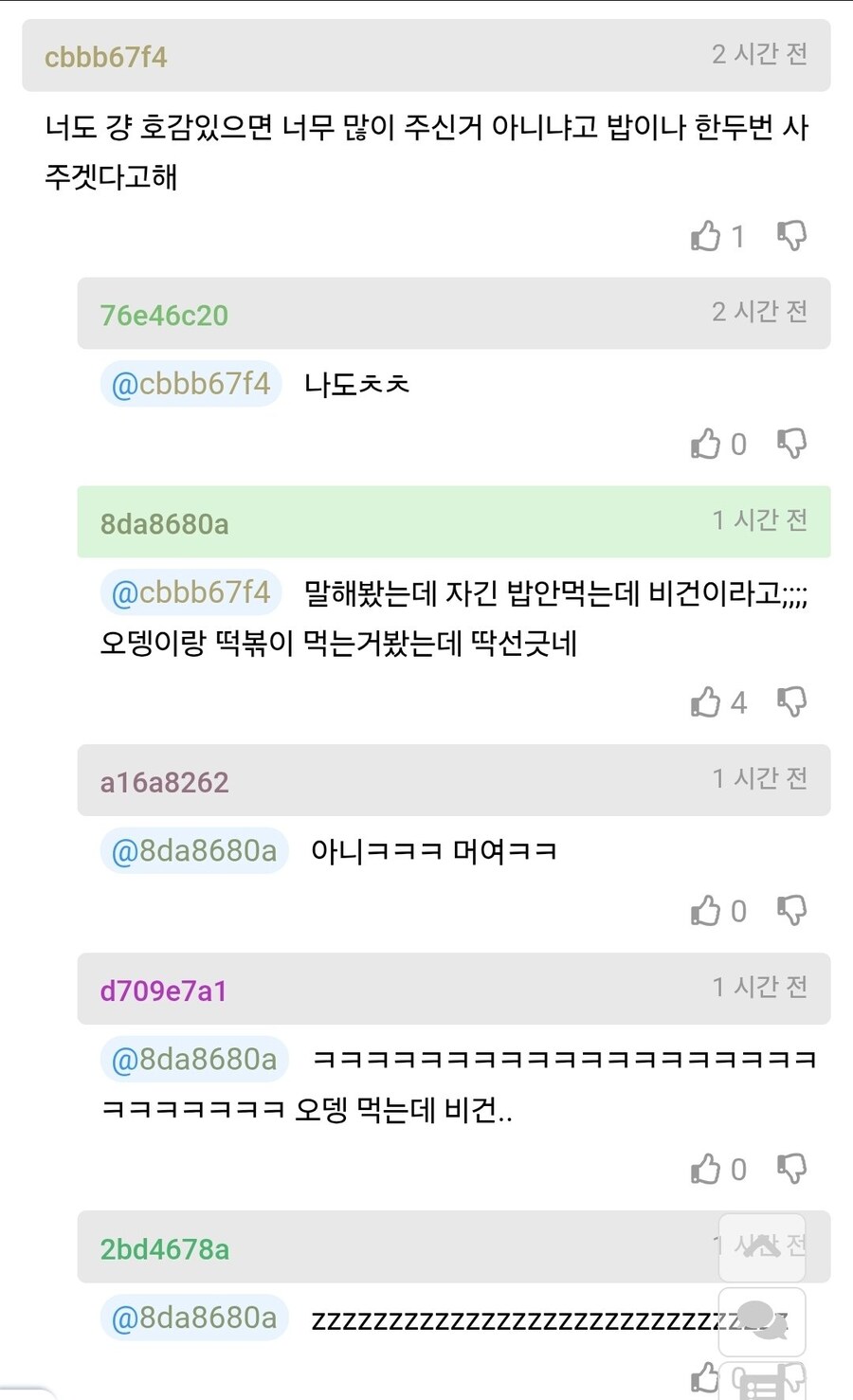Toggle dislike on 8da8680a's reply

point(792,702)
